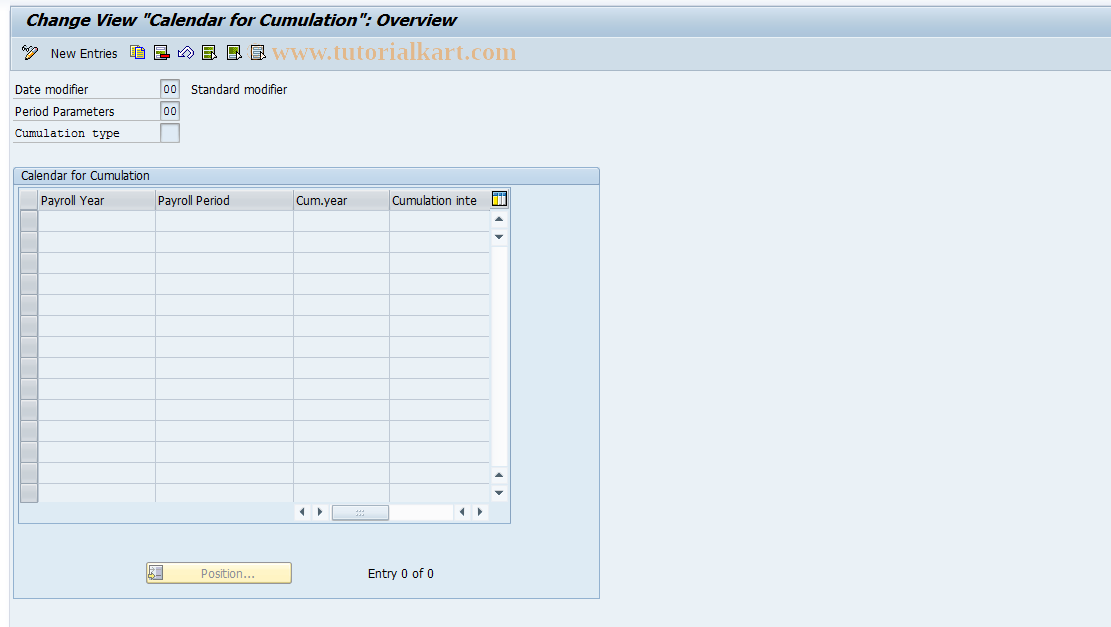Select the Cumulation inte column header
Screen dimensions: 1111x627
coord(439,200)
